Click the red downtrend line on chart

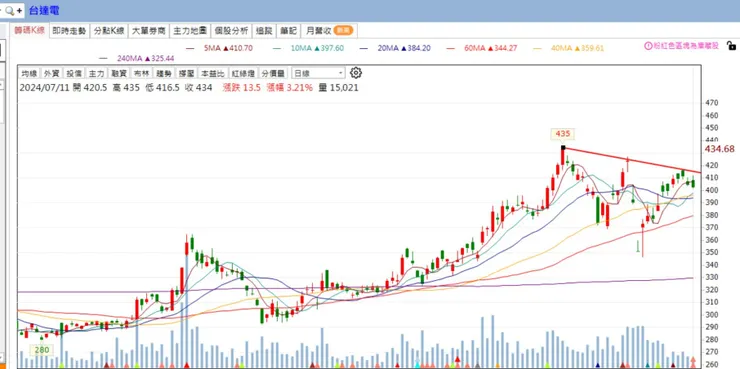point(632,160)
